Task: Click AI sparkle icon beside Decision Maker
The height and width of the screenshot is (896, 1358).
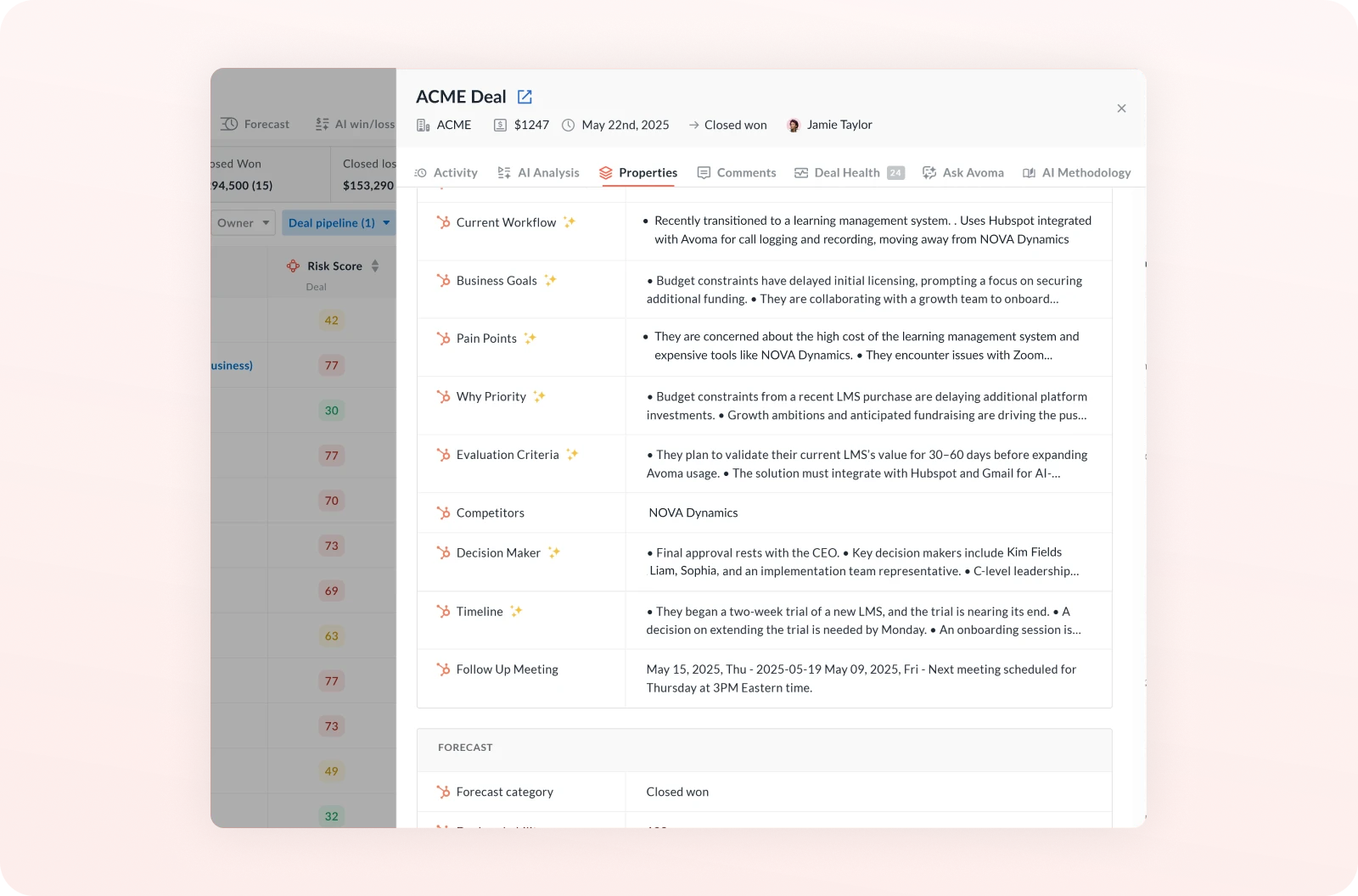Action: pos(553,552)
